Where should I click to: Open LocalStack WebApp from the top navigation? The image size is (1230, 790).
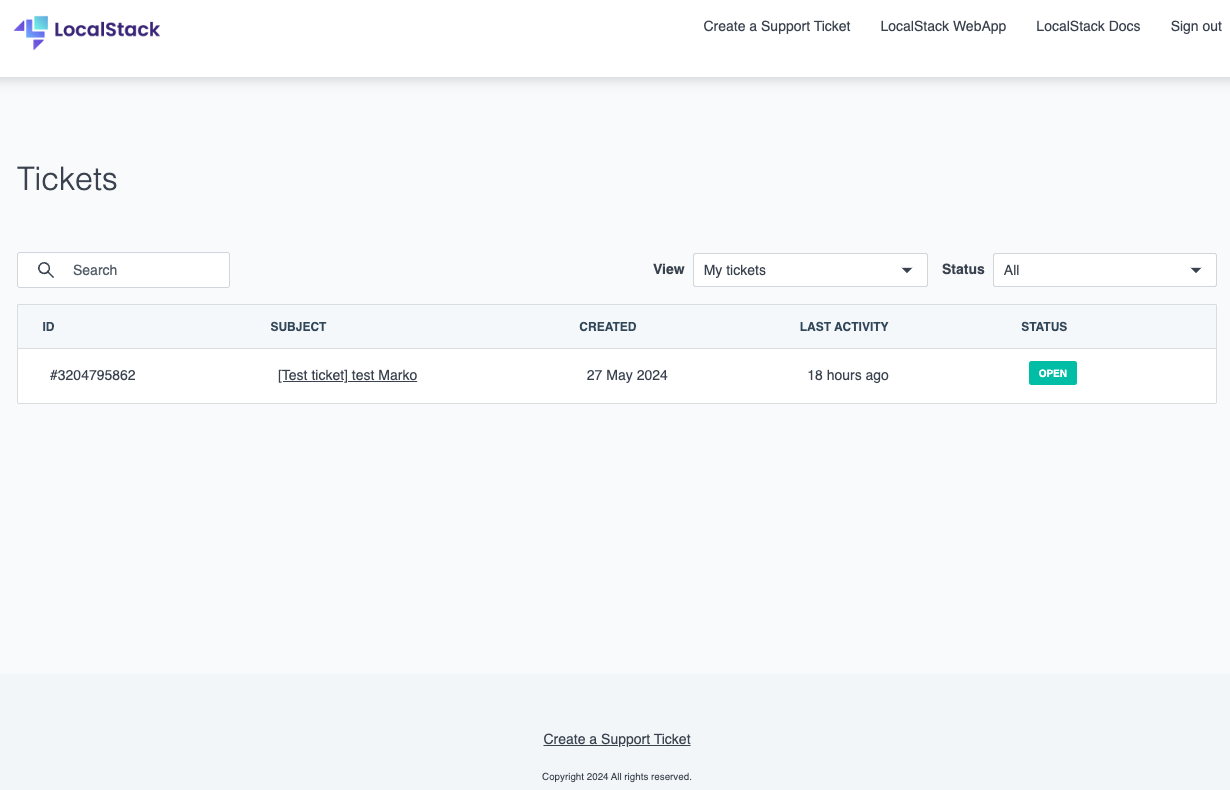pos(942,26)
